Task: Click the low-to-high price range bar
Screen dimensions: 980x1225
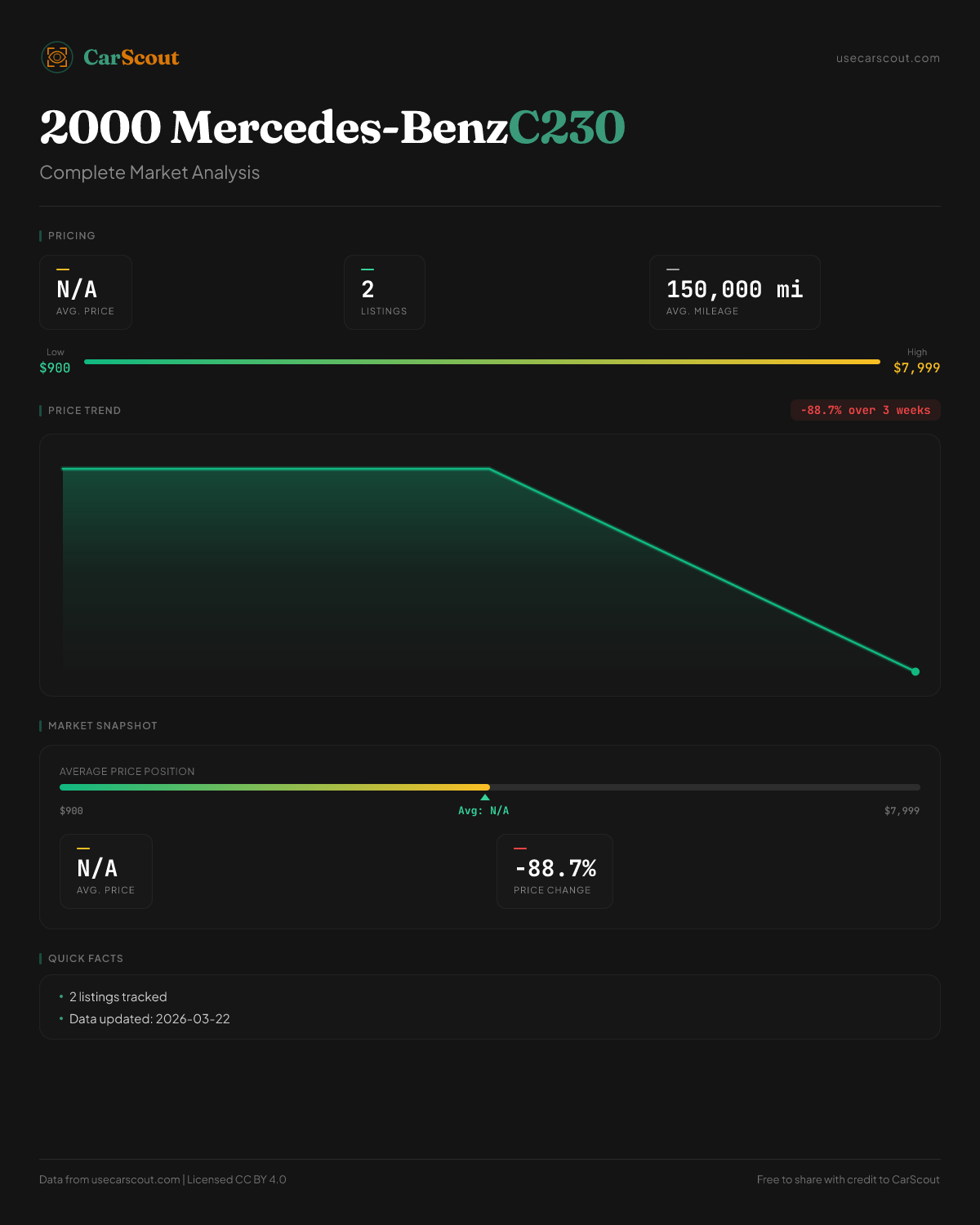Action: 482,361
